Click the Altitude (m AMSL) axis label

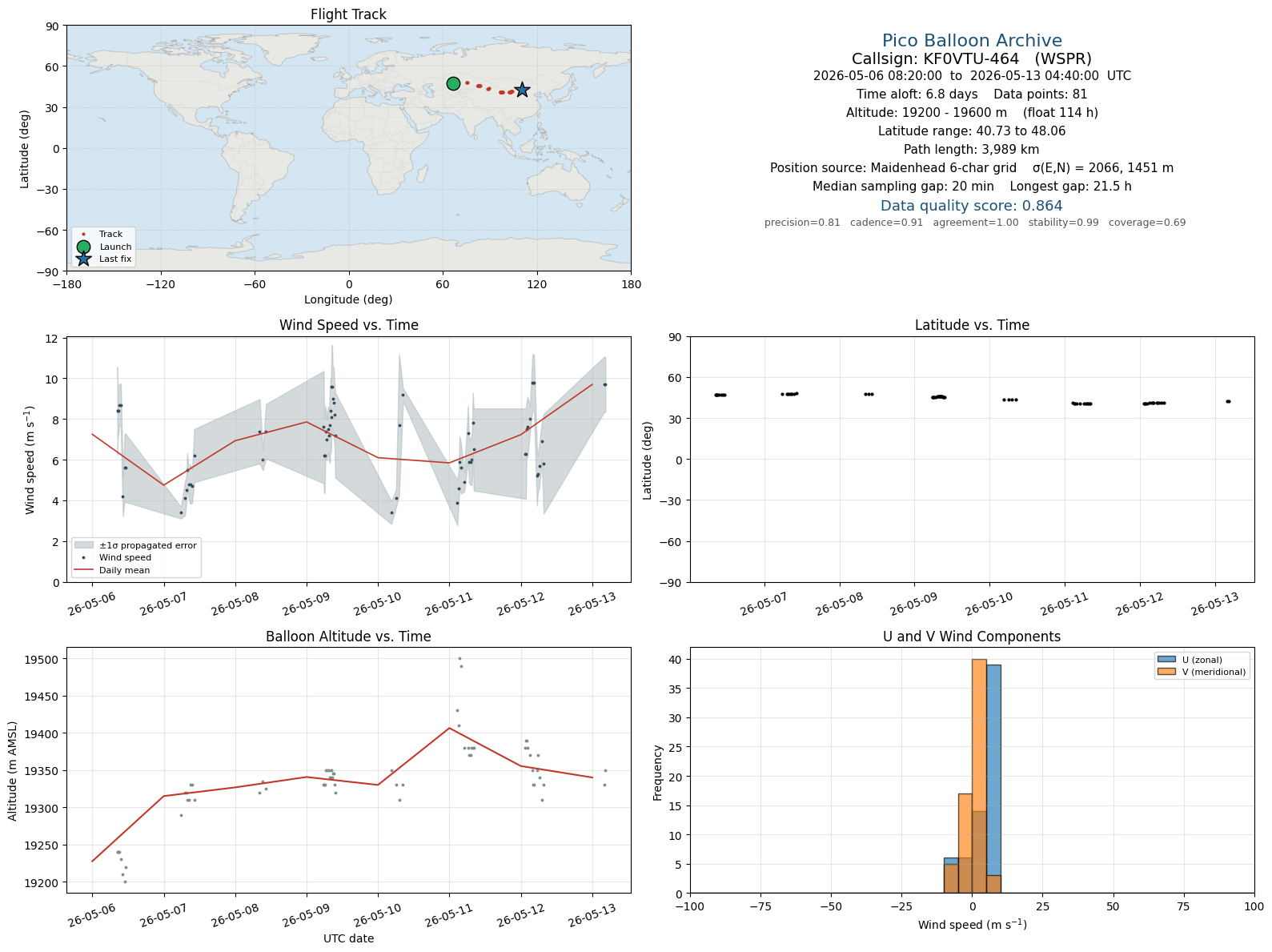[x=13, y=769]
